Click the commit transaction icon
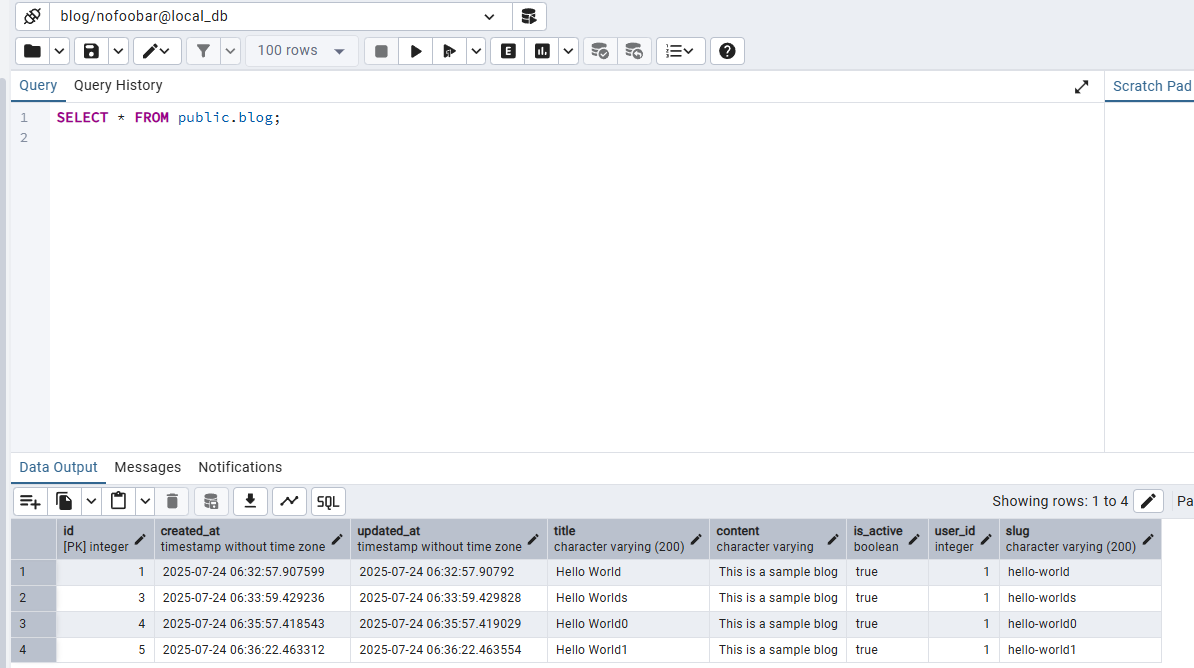Viewport: 1194px width, 668px height. (x=600, y=51)
